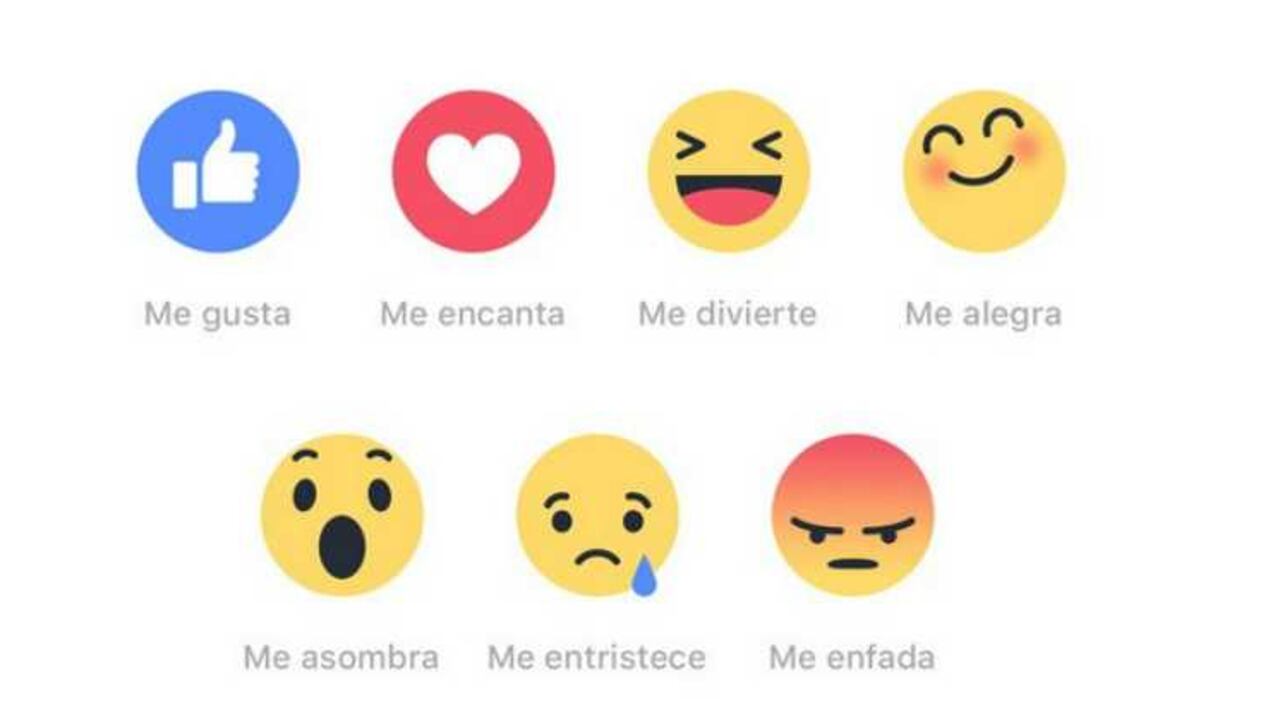Click the white heart shape inside red circle
This screenshot has width=1280, height=720.
pos(474,173)
